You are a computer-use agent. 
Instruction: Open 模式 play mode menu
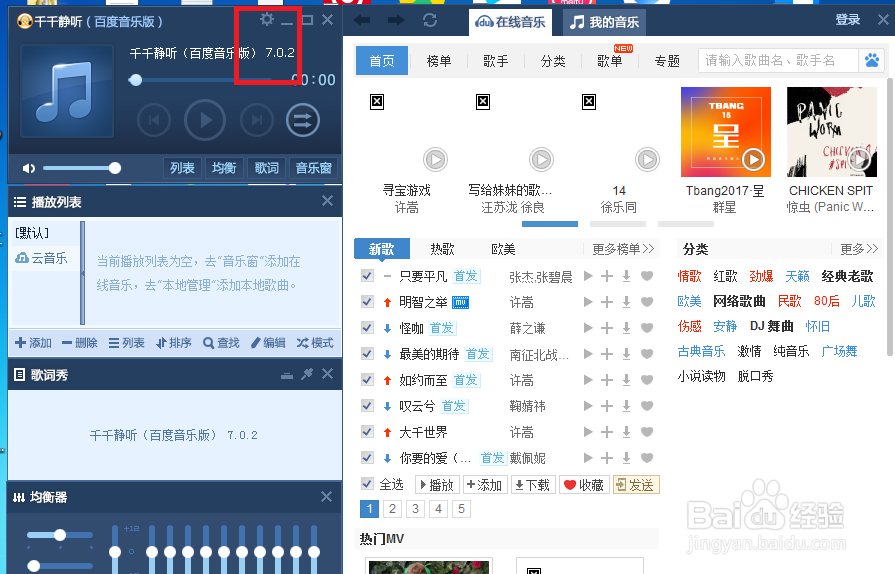pyautogui.click(x=315, y=343)
